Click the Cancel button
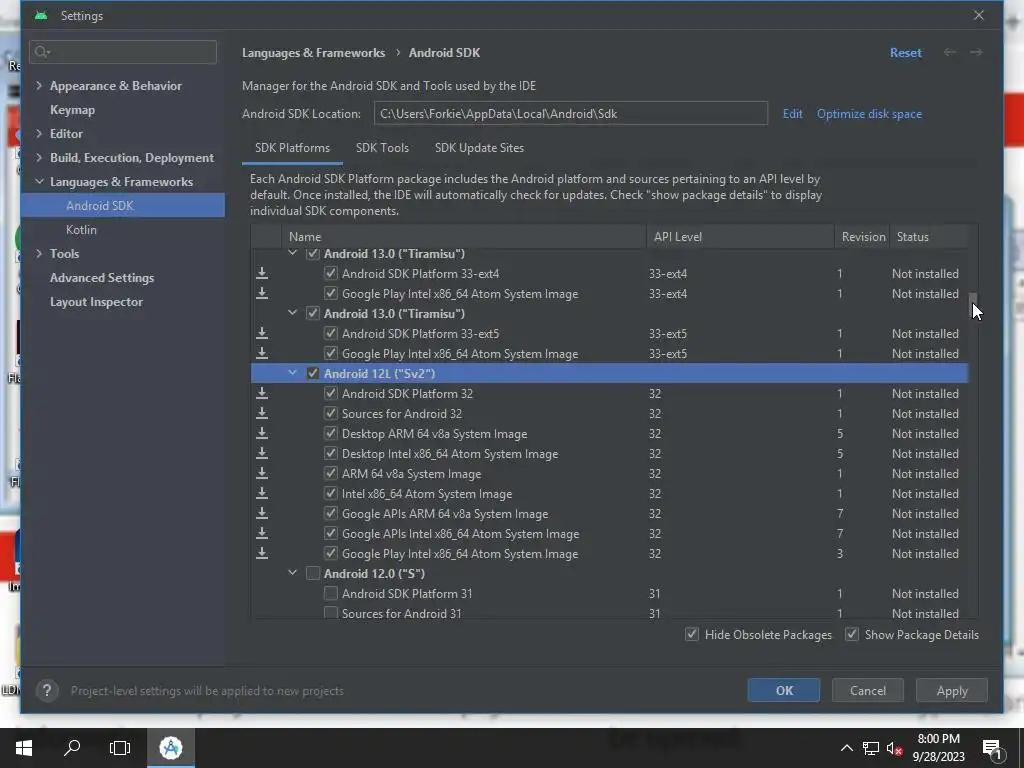The height and width of the screenshot is (768, 1024). (867, 690)
